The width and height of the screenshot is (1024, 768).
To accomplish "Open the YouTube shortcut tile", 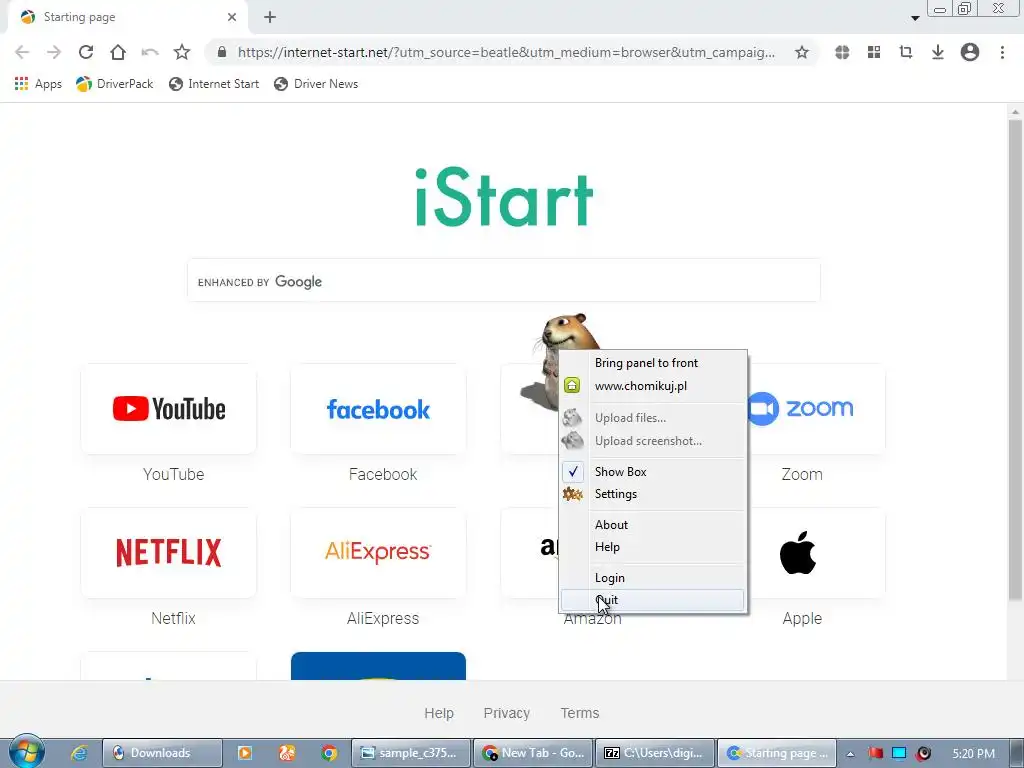I will click(x=168, y=409).
